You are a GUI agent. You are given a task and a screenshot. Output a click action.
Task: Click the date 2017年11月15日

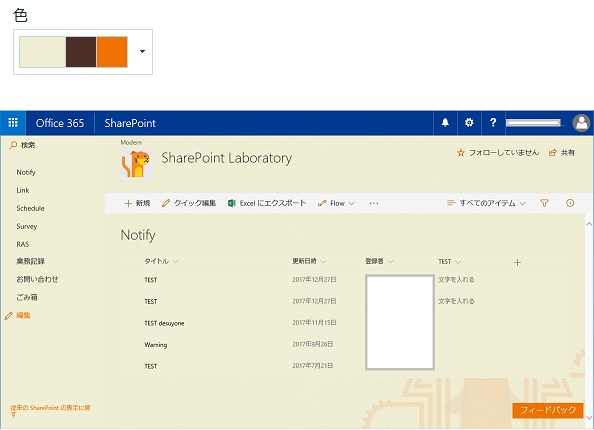pos(314,323)
